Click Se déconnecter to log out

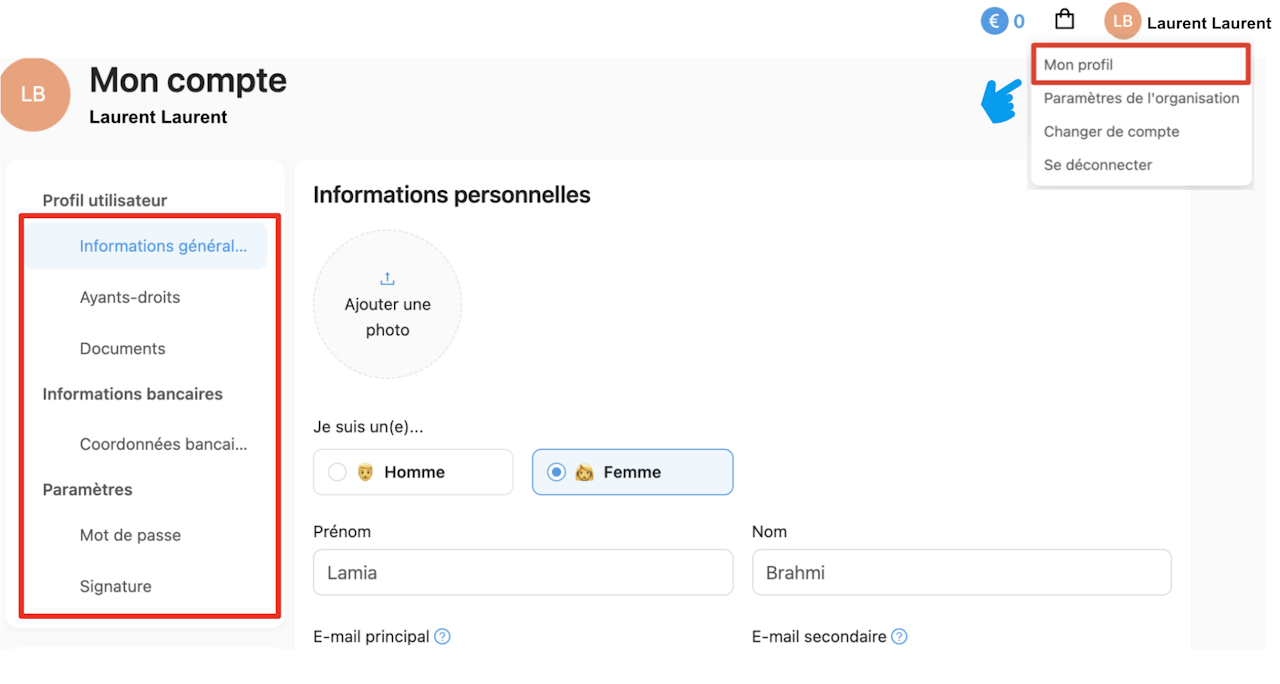[1097, 165]
